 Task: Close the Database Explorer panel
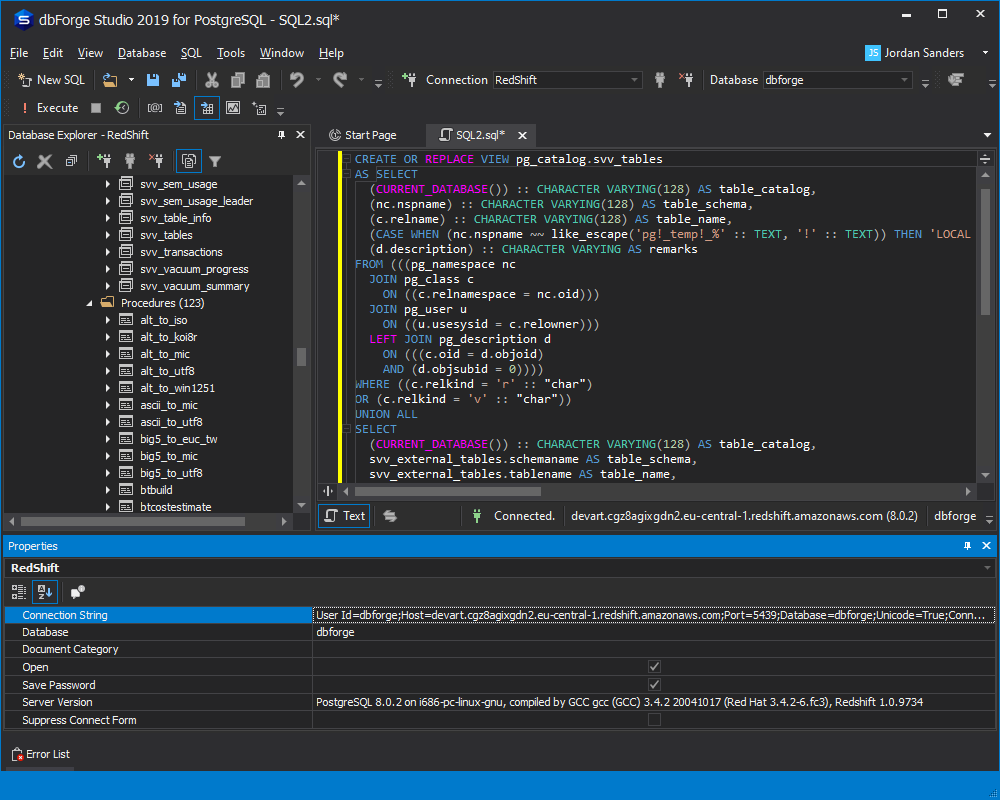click(300, 135)
